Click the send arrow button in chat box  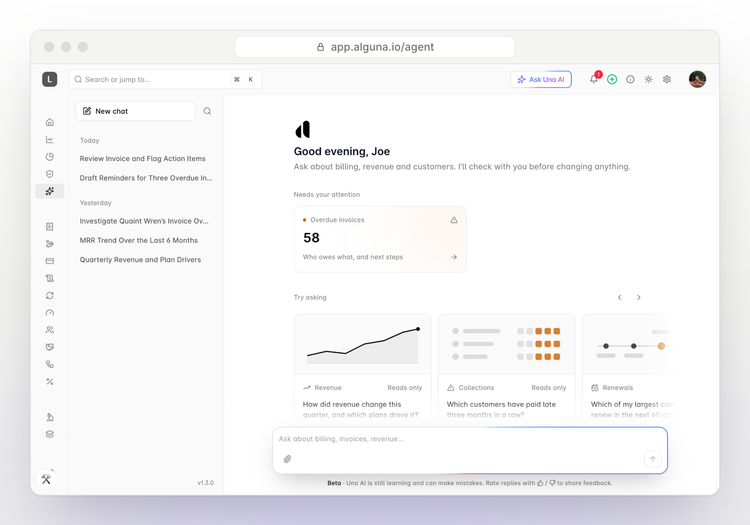pos(653,459)
